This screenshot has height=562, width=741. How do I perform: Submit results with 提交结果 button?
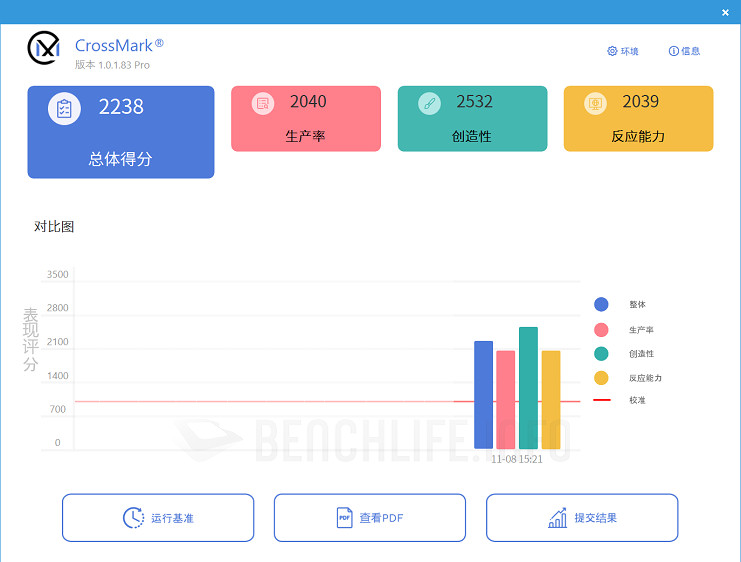582,518
